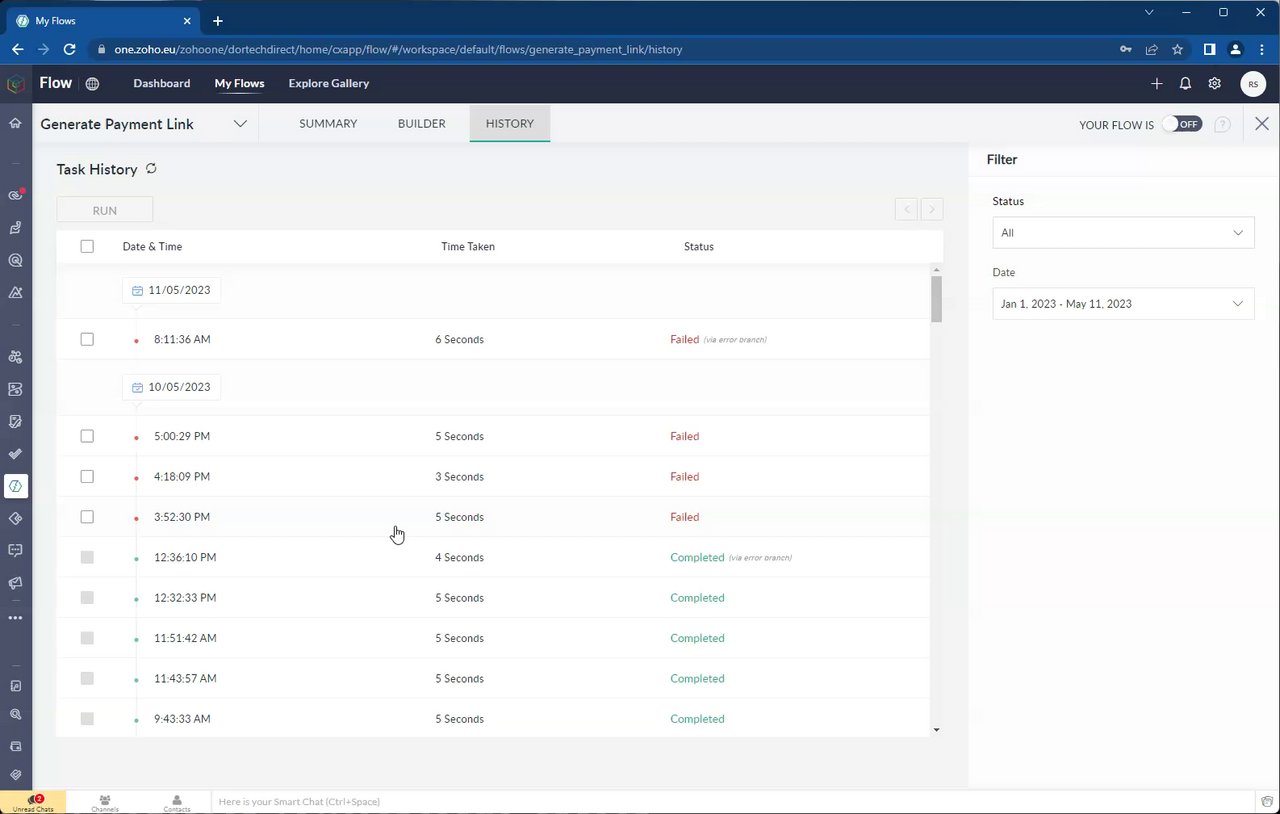Select the highlighted Flow icon in sidebar
The height and width of the screenshot is (814, 1280).
15,486
